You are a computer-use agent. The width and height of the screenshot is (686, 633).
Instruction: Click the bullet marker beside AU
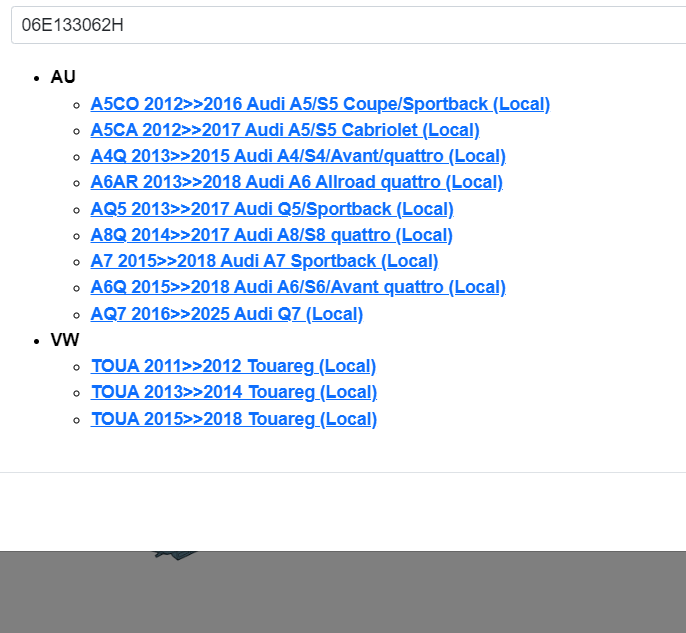(37, 78)
